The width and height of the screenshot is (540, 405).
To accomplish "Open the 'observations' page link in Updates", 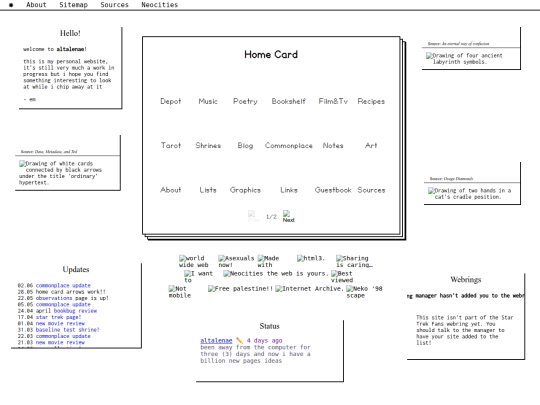I will 54,298.
